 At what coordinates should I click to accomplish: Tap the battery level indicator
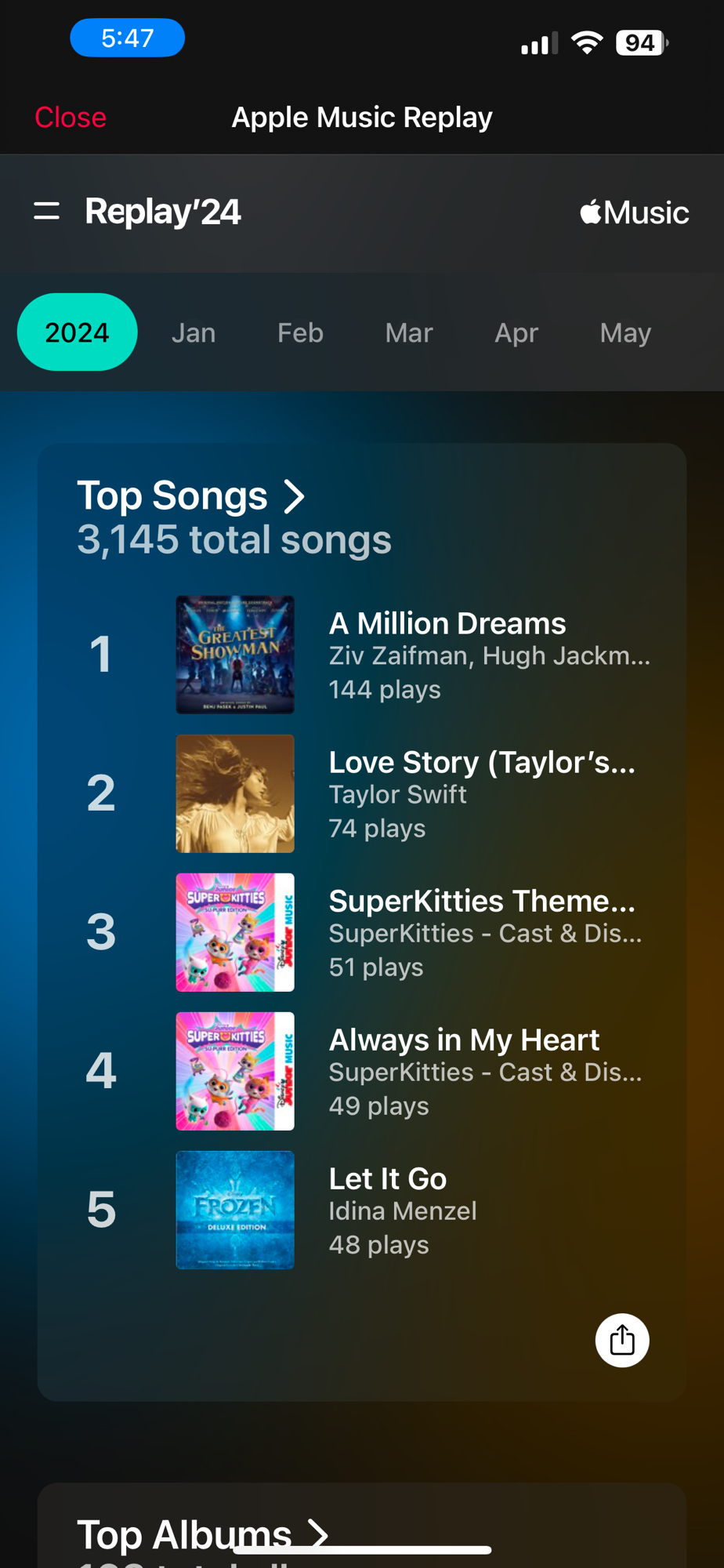(641, 42)
